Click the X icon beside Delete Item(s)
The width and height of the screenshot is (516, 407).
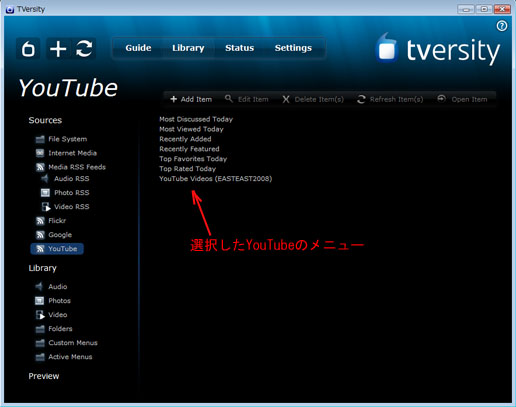[286, 99]
